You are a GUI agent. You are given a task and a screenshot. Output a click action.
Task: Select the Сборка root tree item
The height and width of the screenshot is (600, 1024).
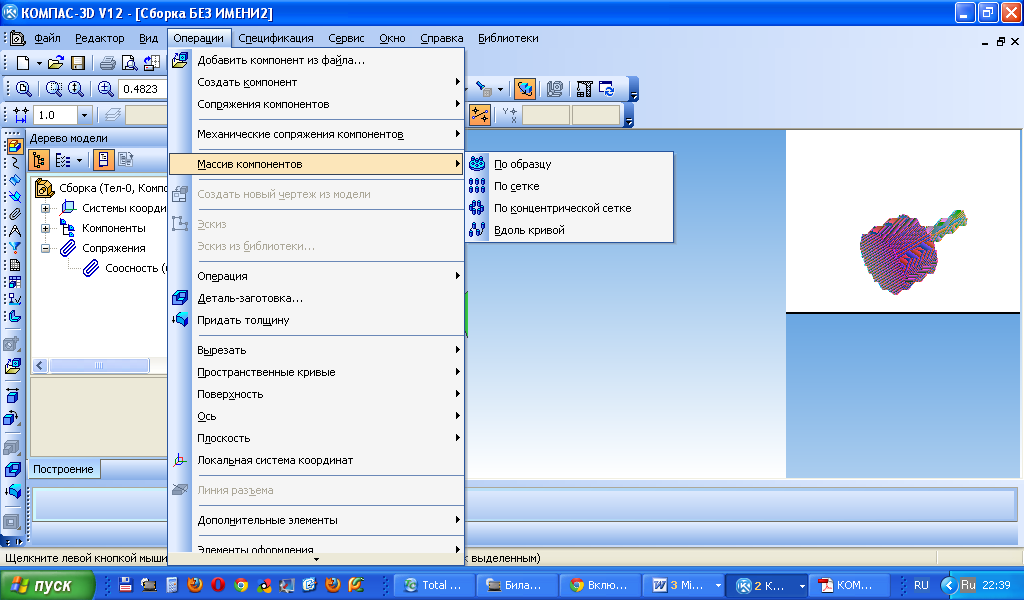coord(112,188)
